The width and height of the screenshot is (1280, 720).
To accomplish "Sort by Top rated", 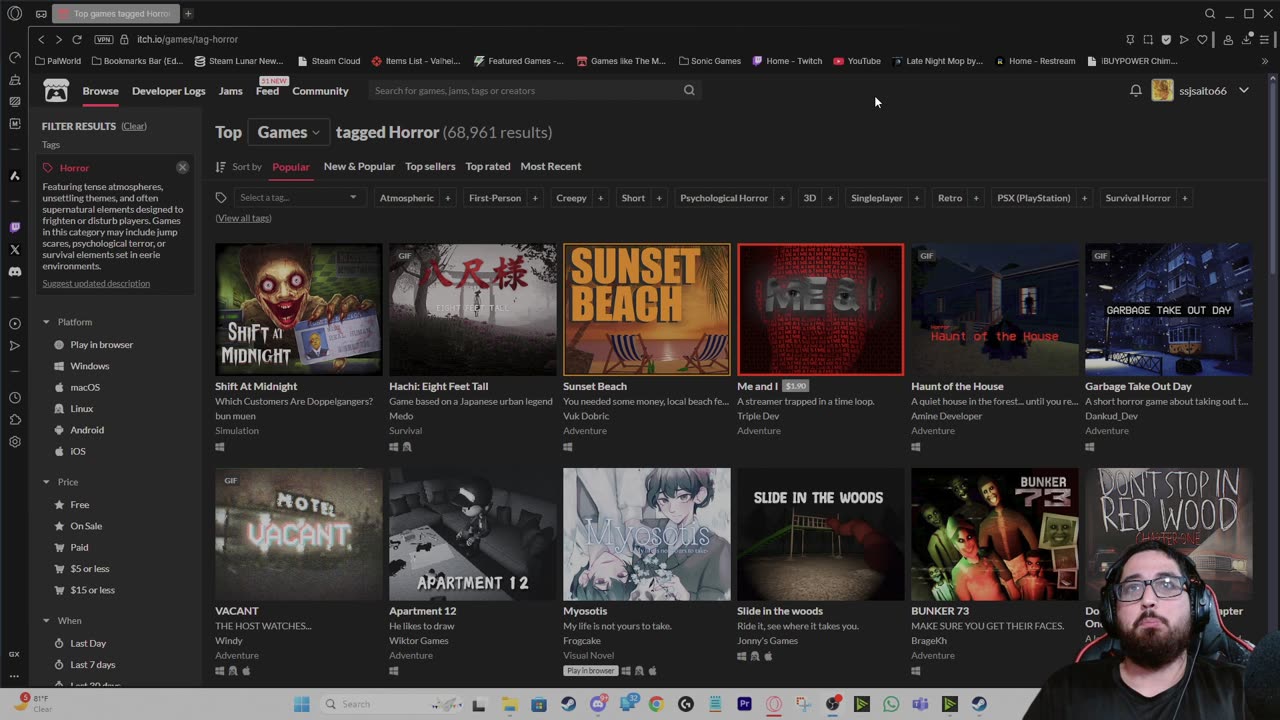I will click(488, 166).
